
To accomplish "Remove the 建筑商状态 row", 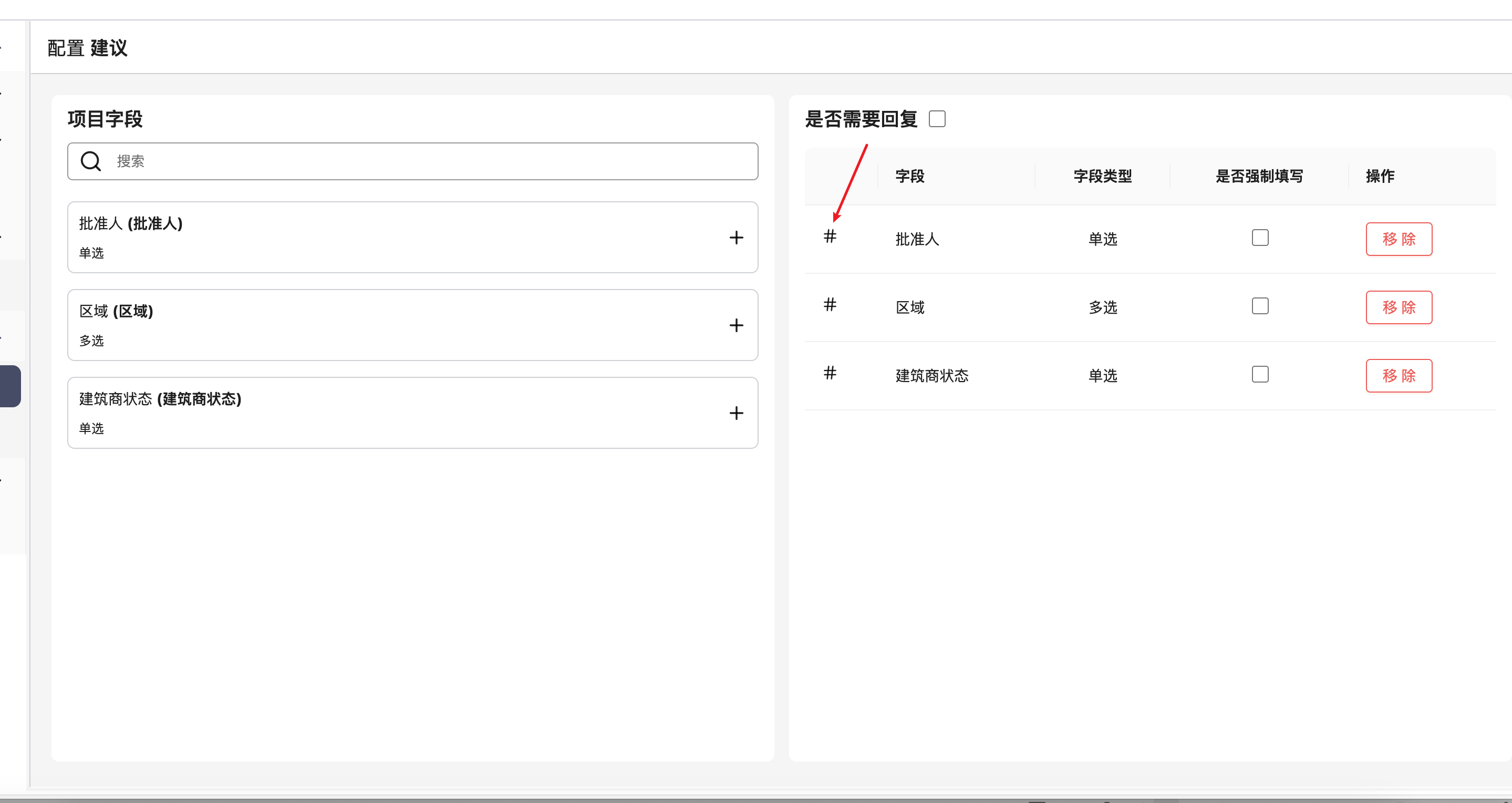I will (x=1398, y=376).
